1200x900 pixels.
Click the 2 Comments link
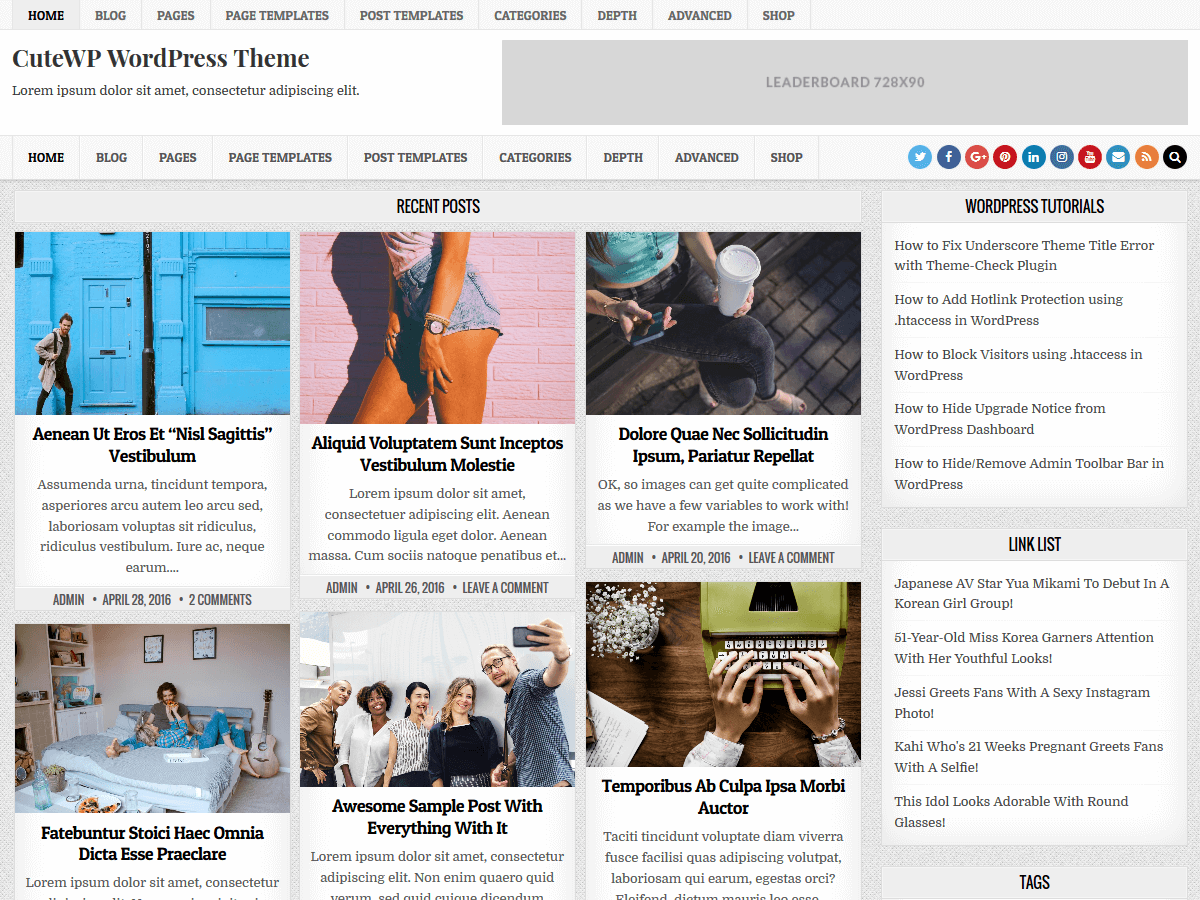pos(220,599)
